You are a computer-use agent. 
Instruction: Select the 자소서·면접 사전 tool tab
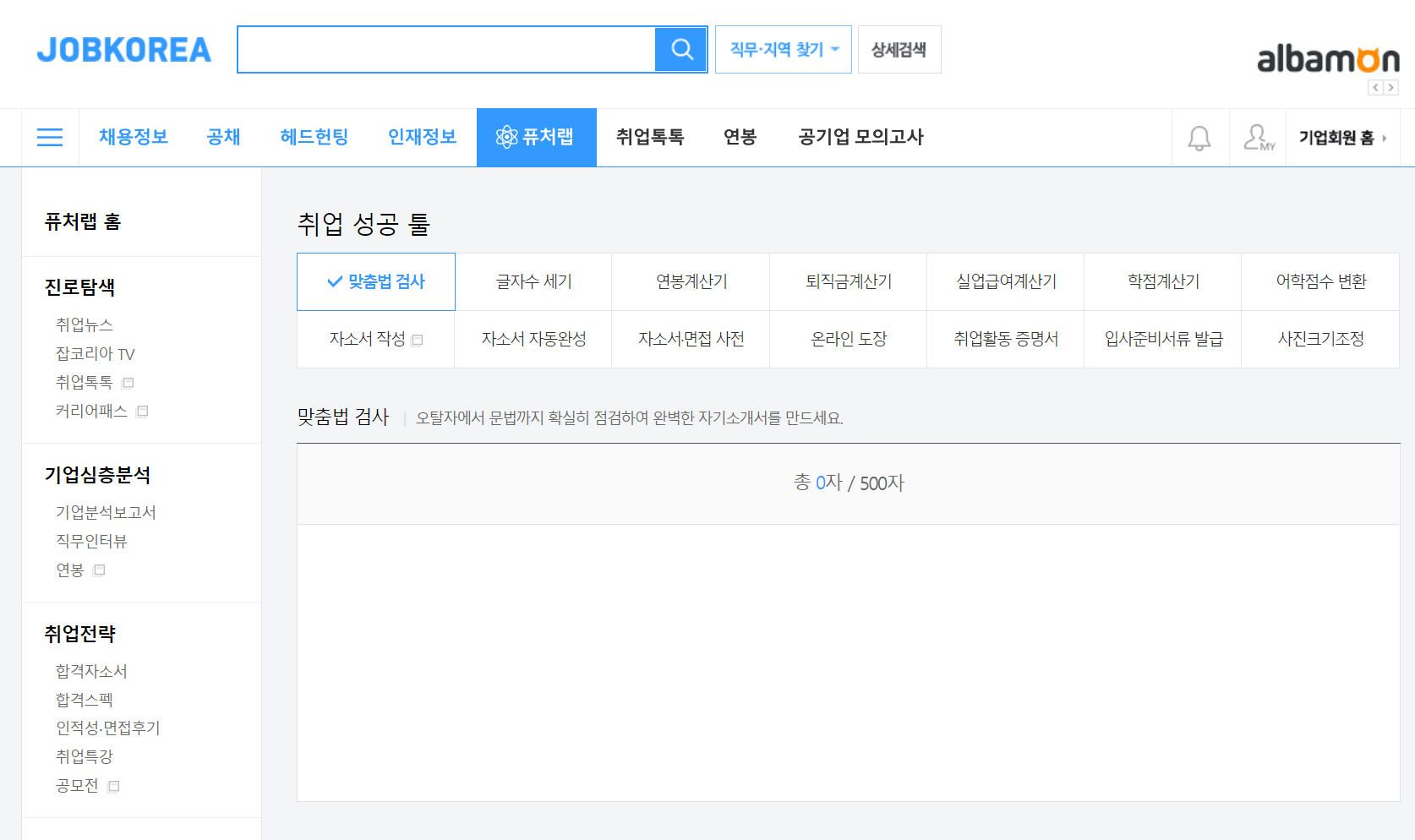pyautogui.click(x=691, y=339)
